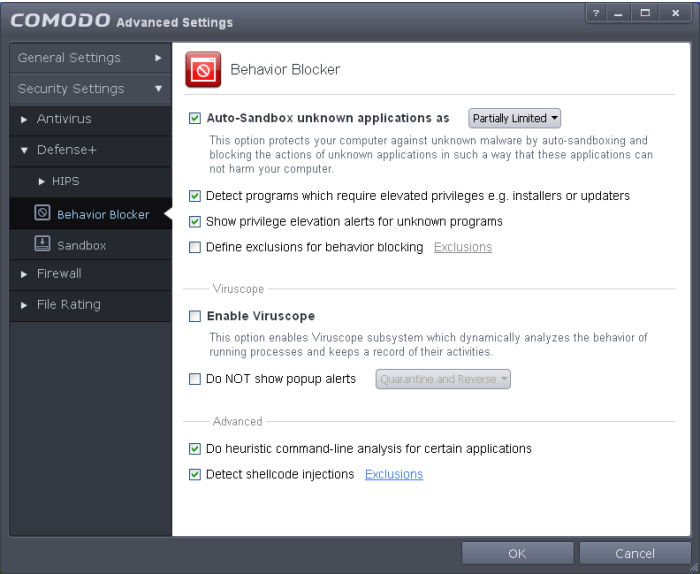Uncheck Detect shellcode injections
The image size is (700, 574).
click(195, 475)
